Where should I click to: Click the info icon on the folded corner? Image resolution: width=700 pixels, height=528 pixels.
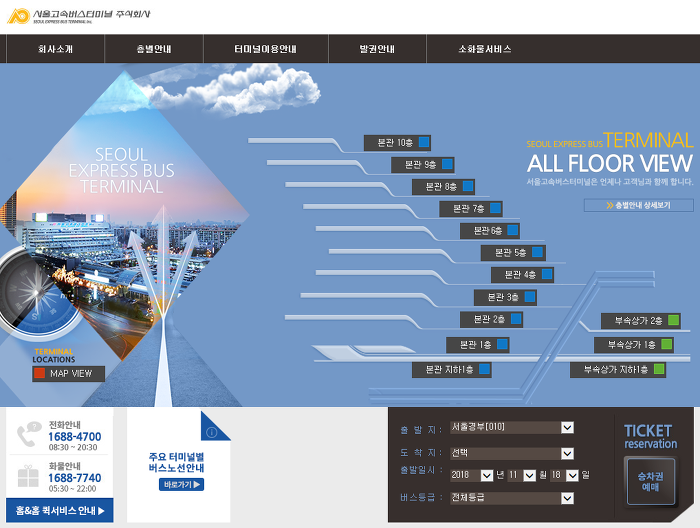[x=212, y=432]
